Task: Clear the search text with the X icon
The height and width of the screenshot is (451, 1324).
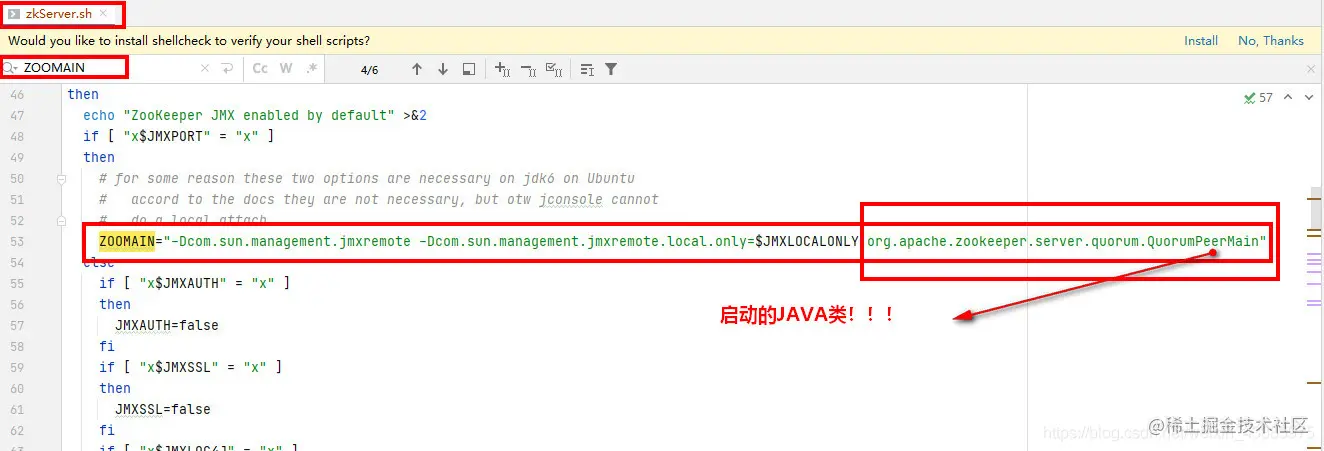Action: point(205,69)
